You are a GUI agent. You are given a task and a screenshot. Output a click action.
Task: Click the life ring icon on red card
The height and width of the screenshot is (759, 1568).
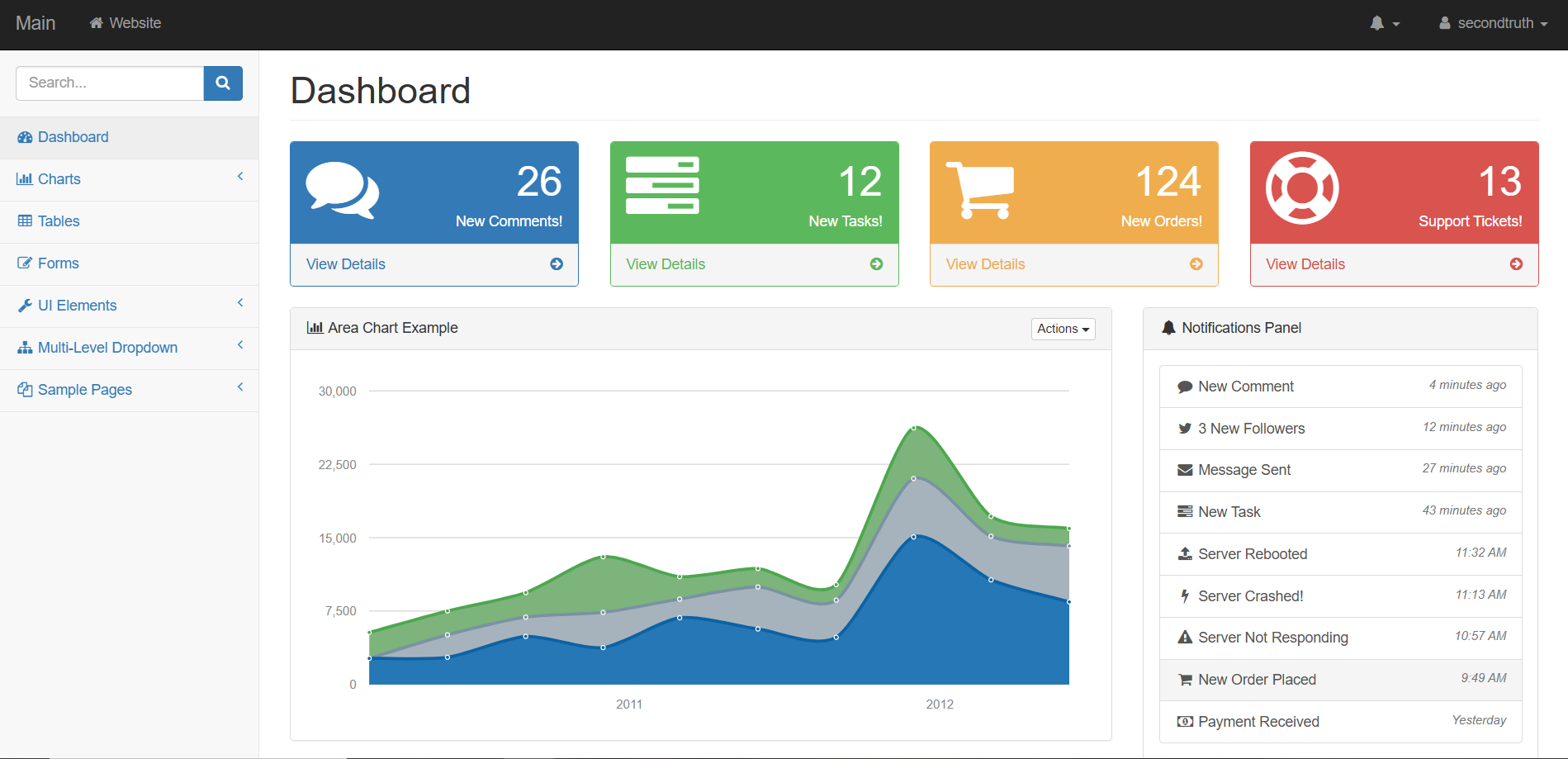click(x=1302, y=188)
